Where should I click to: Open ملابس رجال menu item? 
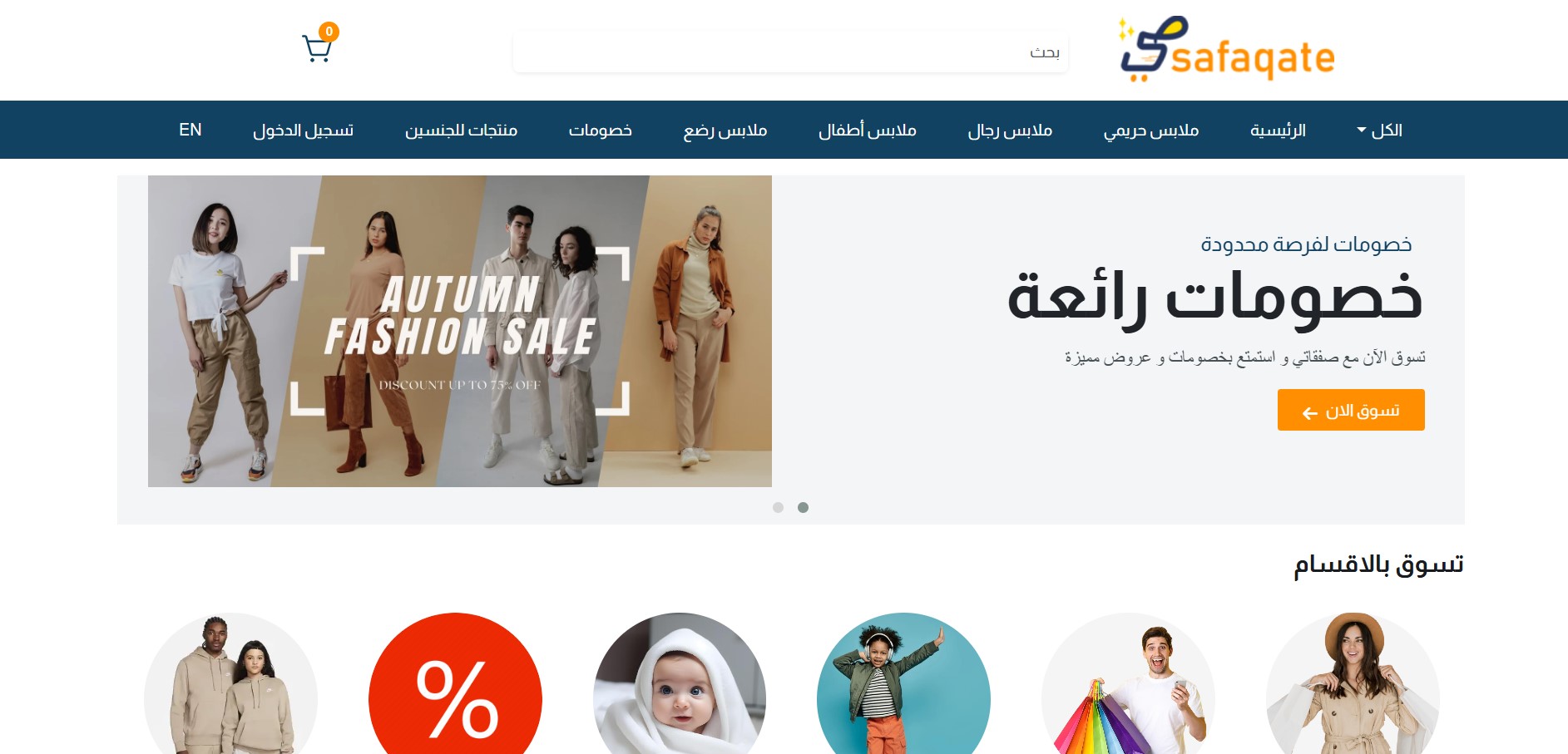pos(1010,130)
